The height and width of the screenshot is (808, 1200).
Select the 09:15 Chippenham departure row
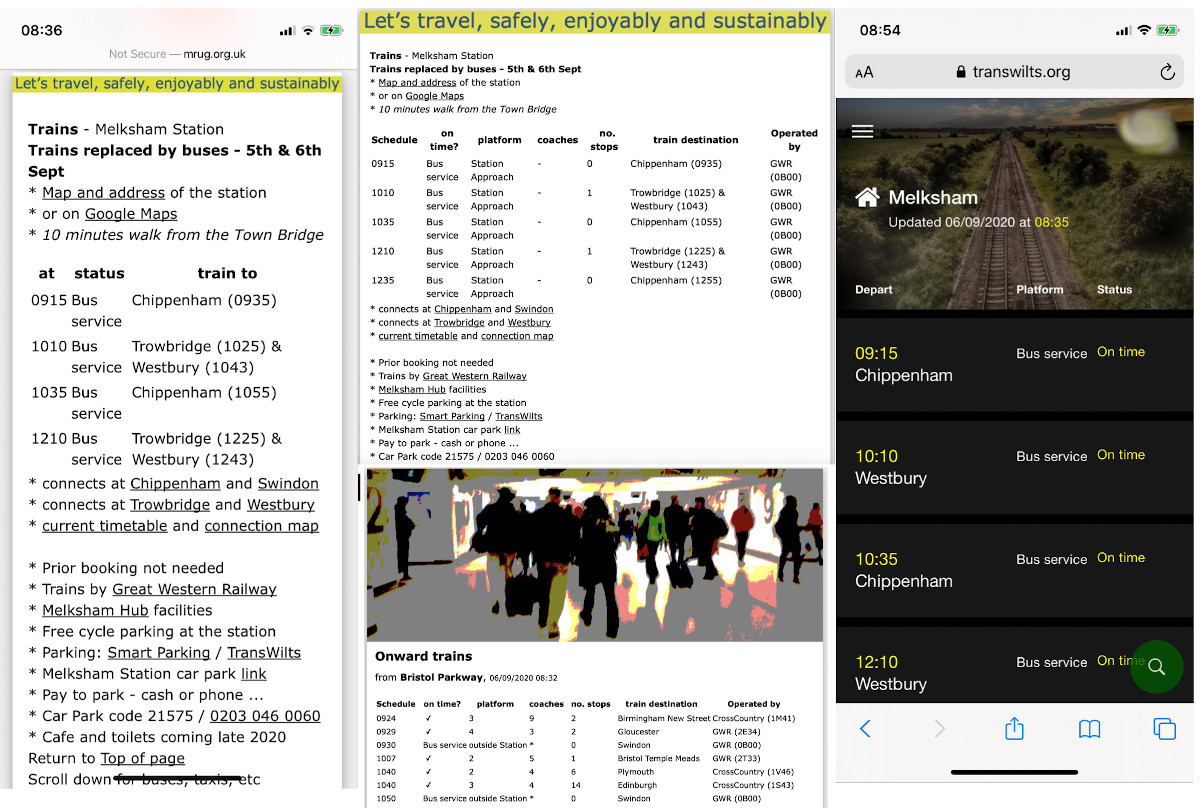(1014, 364)
